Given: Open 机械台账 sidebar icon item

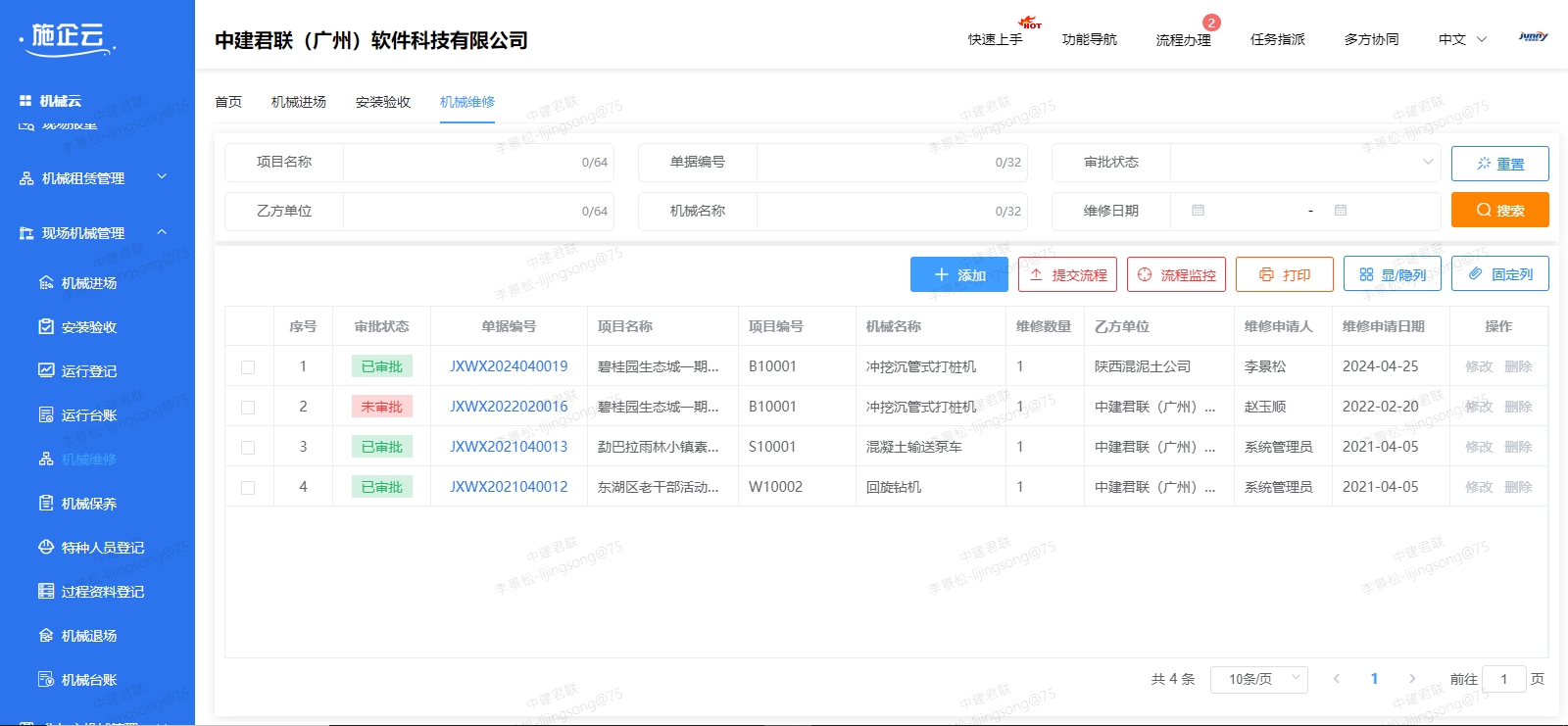Looking at the screenshot, I should (x=46, y=680).
